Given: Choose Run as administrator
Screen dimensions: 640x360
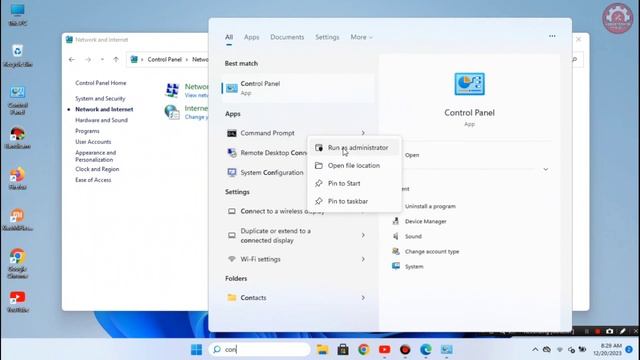Looking at the screenshot, I should coord(354,148).
